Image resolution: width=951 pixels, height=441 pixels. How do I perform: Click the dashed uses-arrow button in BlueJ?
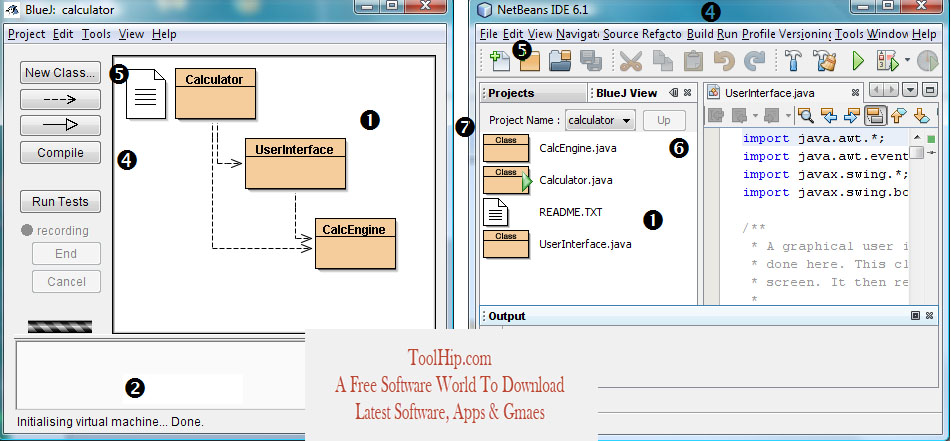(x=60, y=99)
